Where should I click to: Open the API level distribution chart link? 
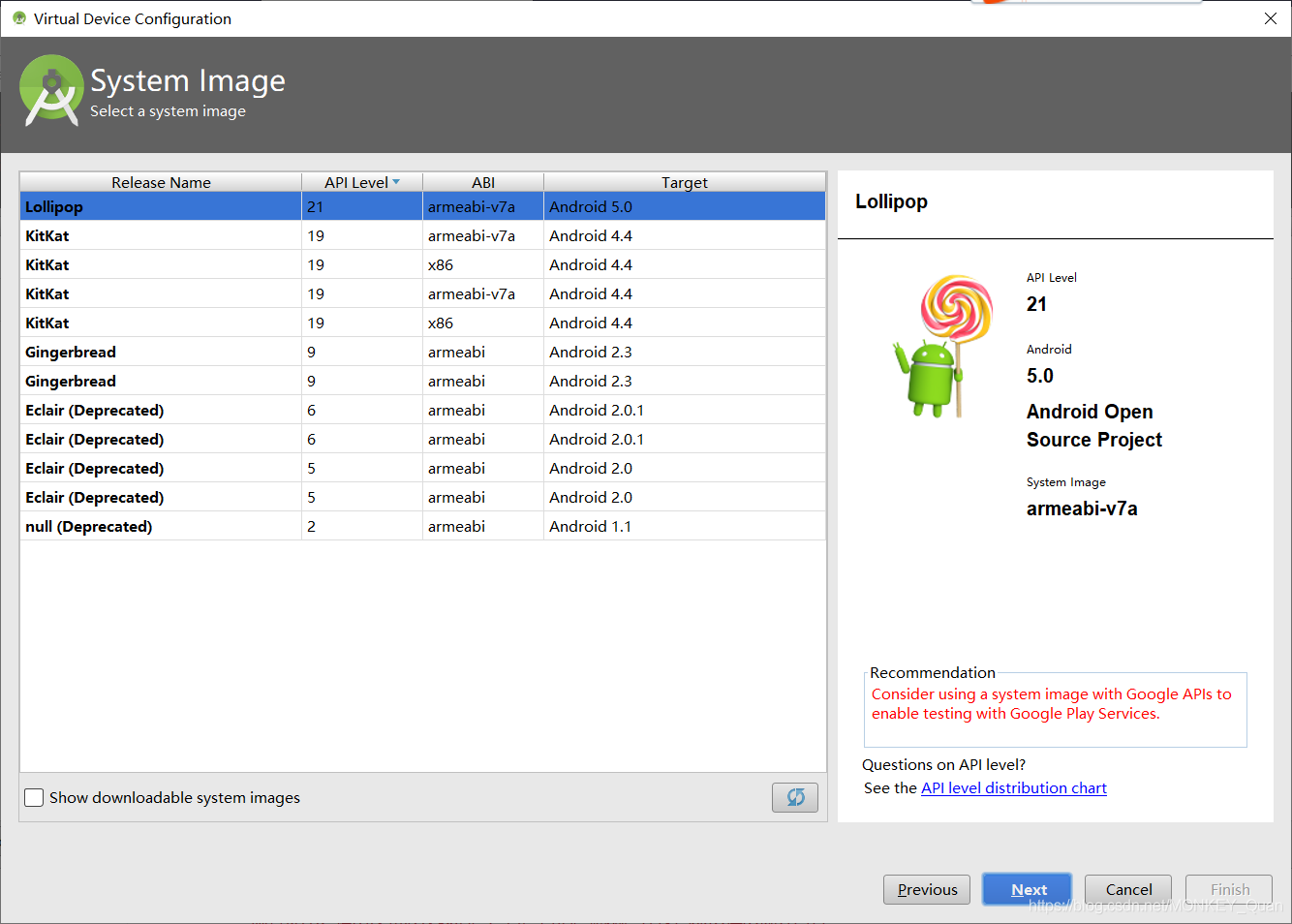click(x=1014, y=788)
